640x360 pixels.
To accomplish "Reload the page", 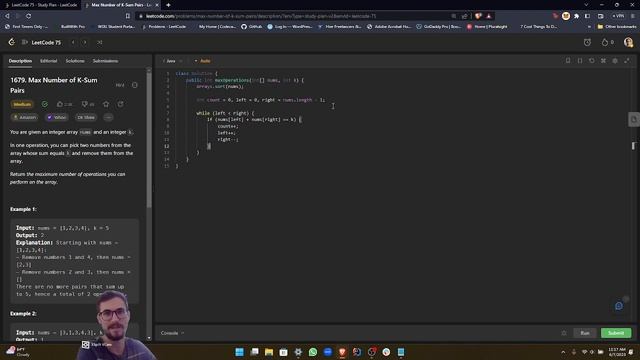I will (29, 16).
